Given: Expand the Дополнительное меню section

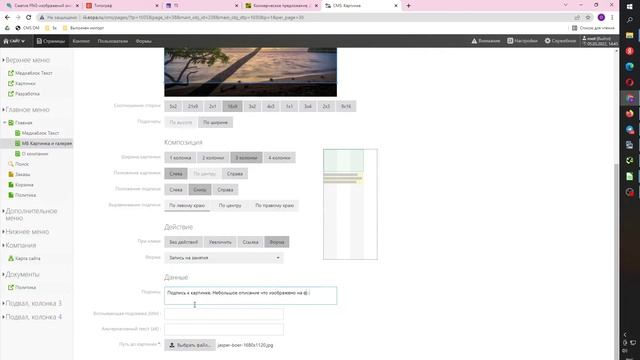Looking at the screenshot, I should [x=3, y=211].
